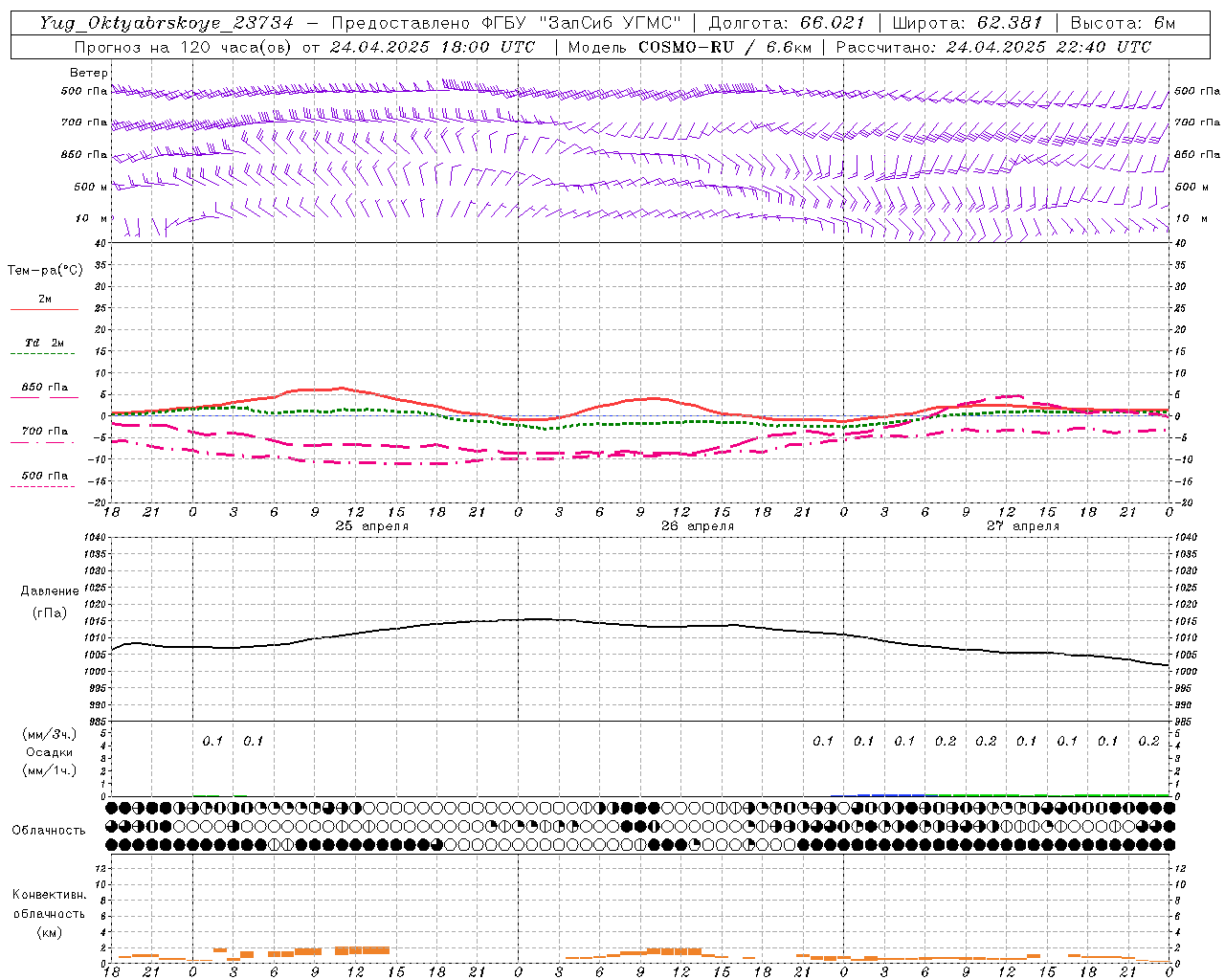Click the 27 апреля date label
Image resolution: width=1225 pixels, height=980 pixels.
[1023, 526]
